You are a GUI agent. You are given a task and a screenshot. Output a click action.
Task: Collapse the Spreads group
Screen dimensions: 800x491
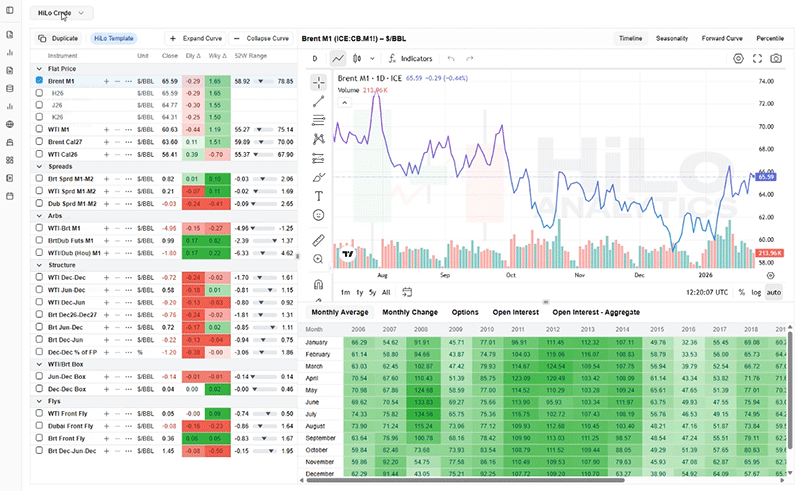click(x=39, y=166)
